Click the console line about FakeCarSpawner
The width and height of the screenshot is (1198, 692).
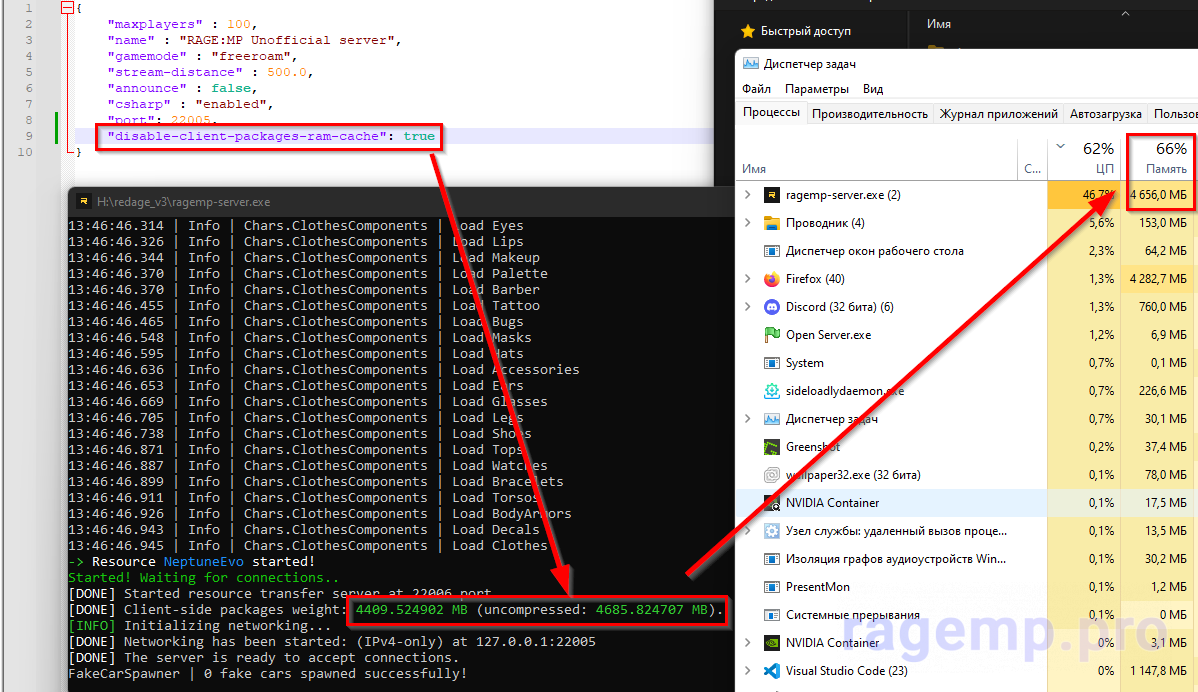click(267, 674)
